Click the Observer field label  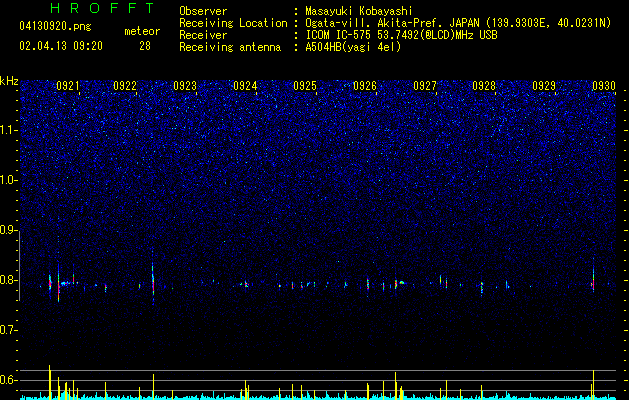203,11
